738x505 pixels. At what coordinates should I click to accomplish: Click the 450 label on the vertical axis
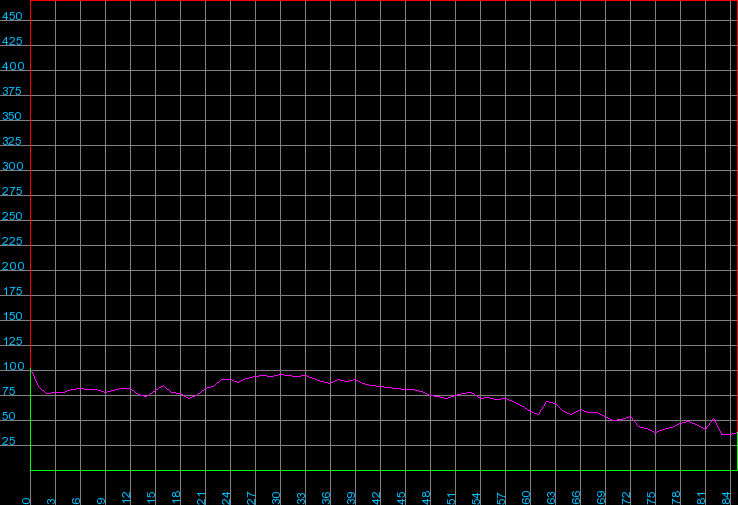click(12, 16)
